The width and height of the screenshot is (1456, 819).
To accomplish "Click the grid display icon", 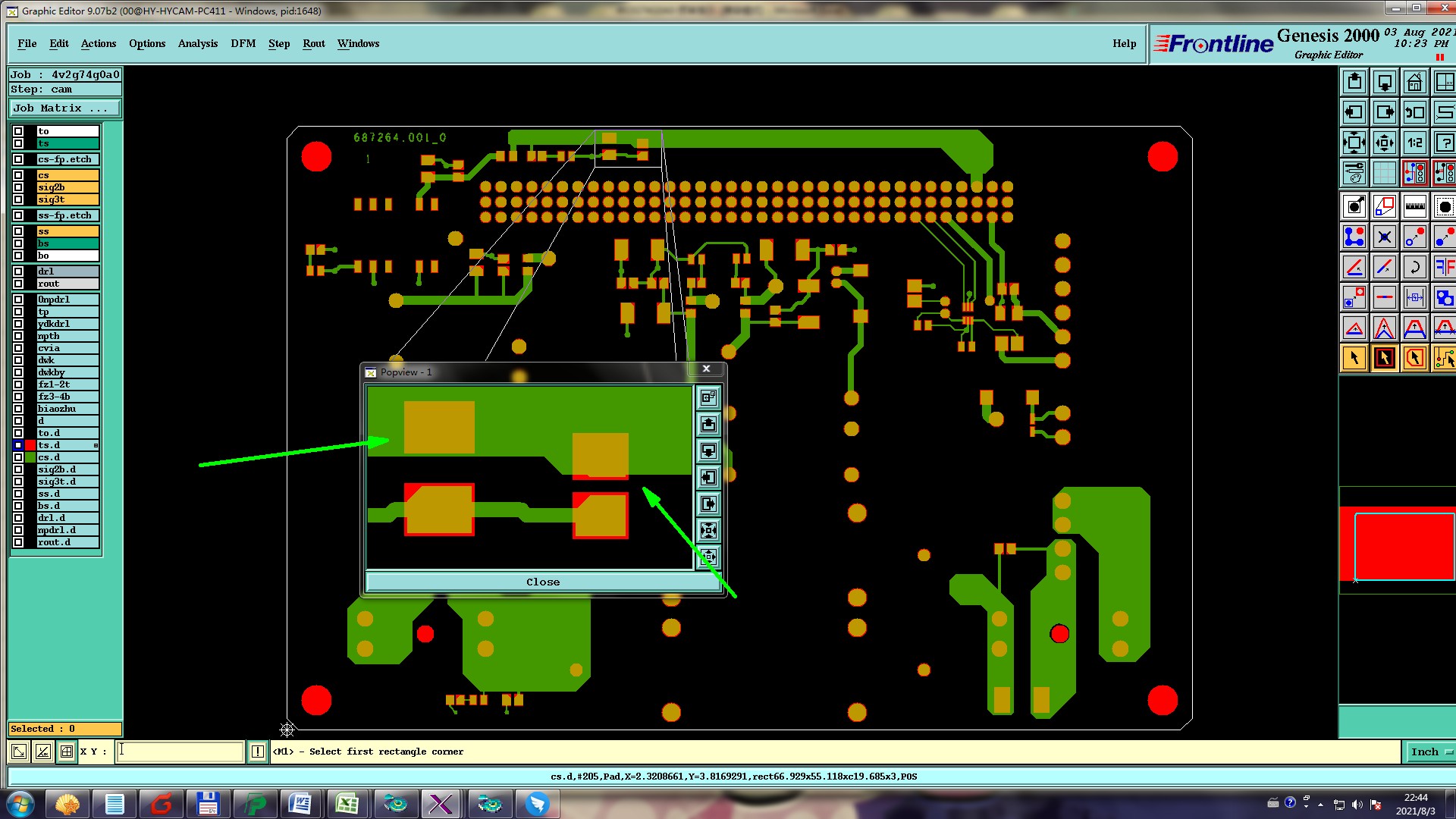I will pyautogui.click(x=1384, y=173).
